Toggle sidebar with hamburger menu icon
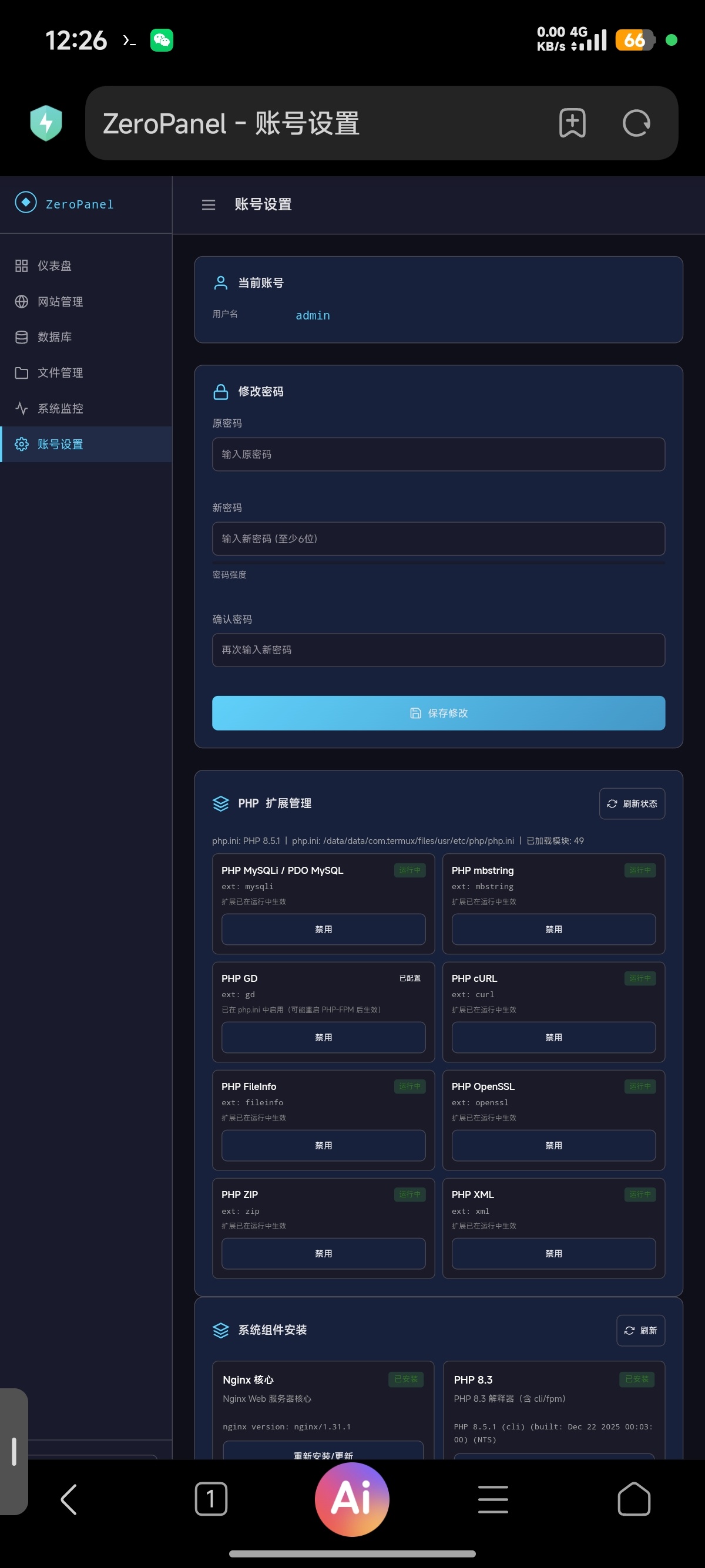The width and height of the screenshot is (705, 1568). point(209,205)
